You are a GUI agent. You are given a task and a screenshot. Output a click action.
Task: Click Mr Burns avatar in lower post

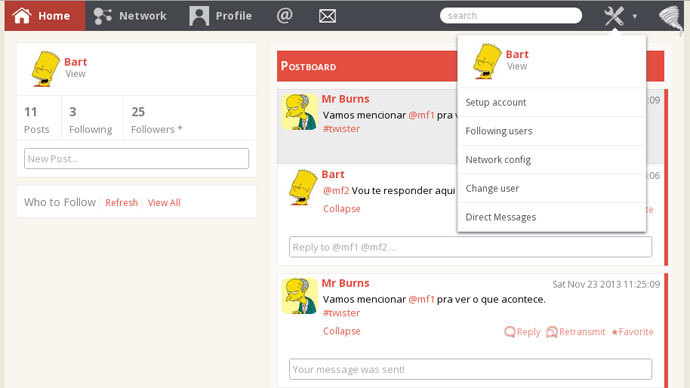pyautogui.click(x=299, y=296)
